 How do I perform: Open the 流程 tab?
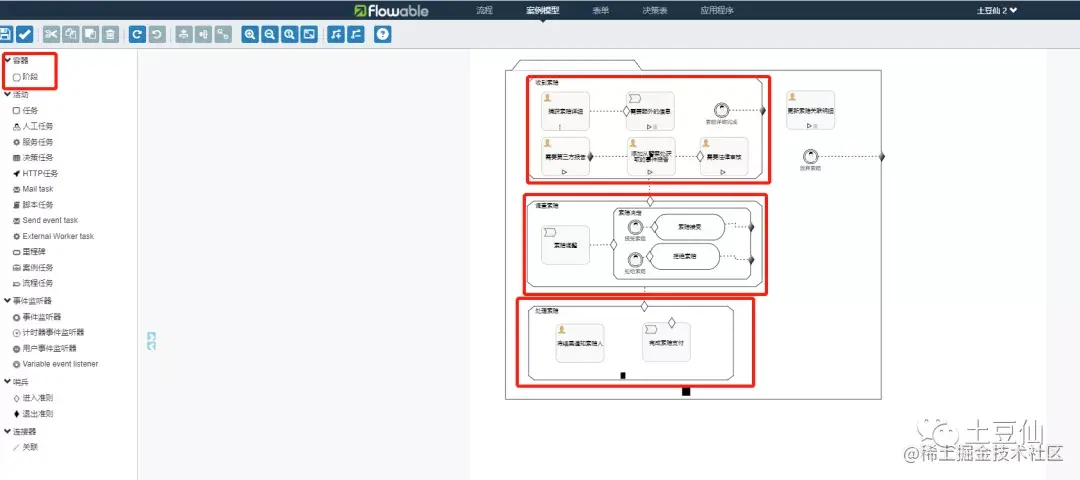click(x=485, y=10)
